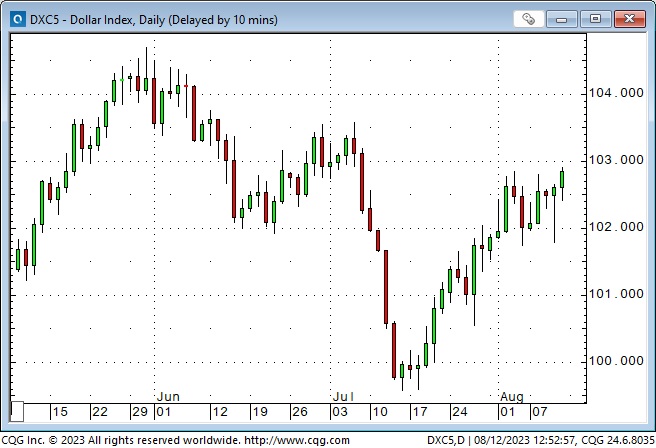Click date label 29 on time axis
The image size is (656, 448).
tap(140, 412)
